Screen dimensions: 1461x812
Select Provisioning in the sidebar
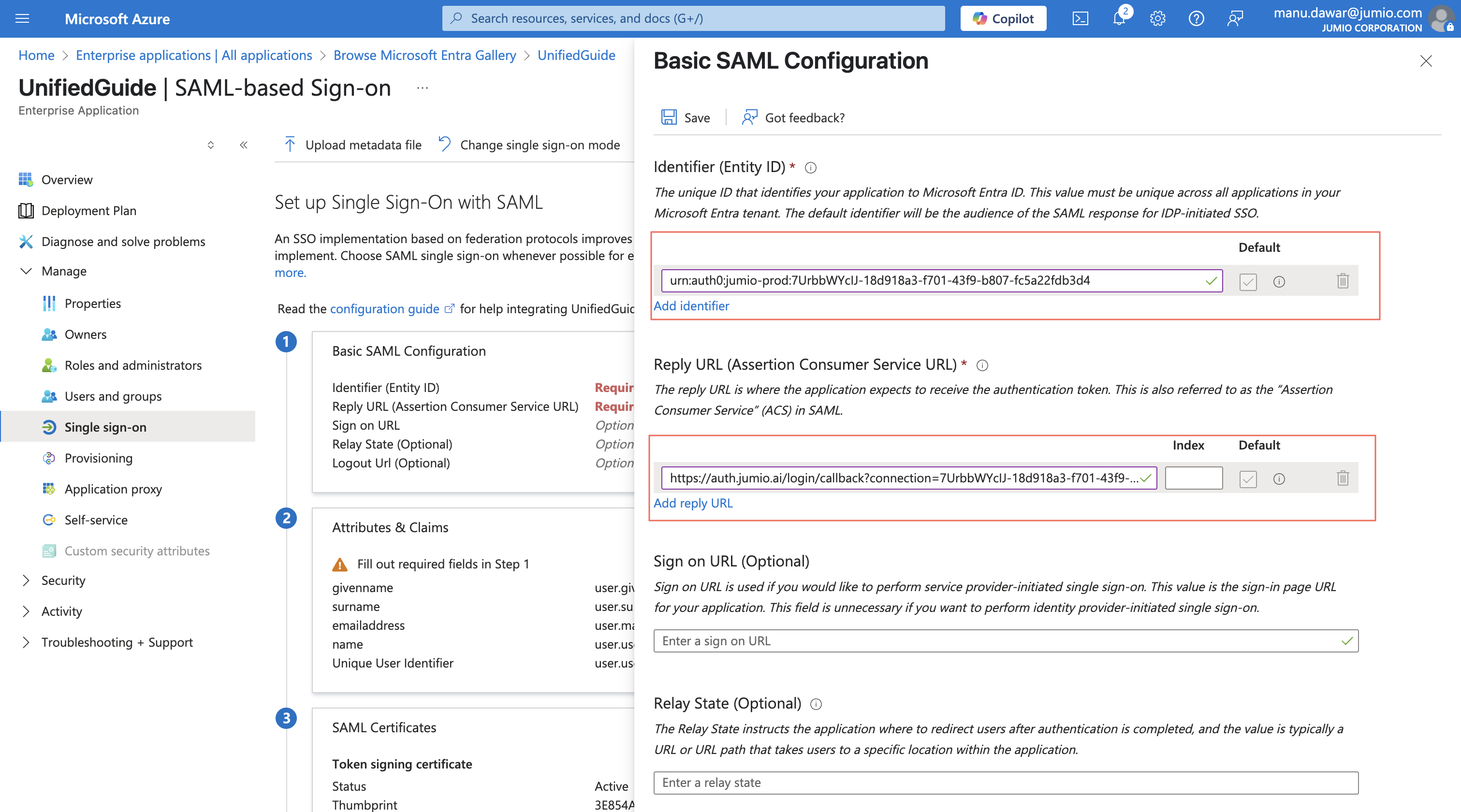98,458
